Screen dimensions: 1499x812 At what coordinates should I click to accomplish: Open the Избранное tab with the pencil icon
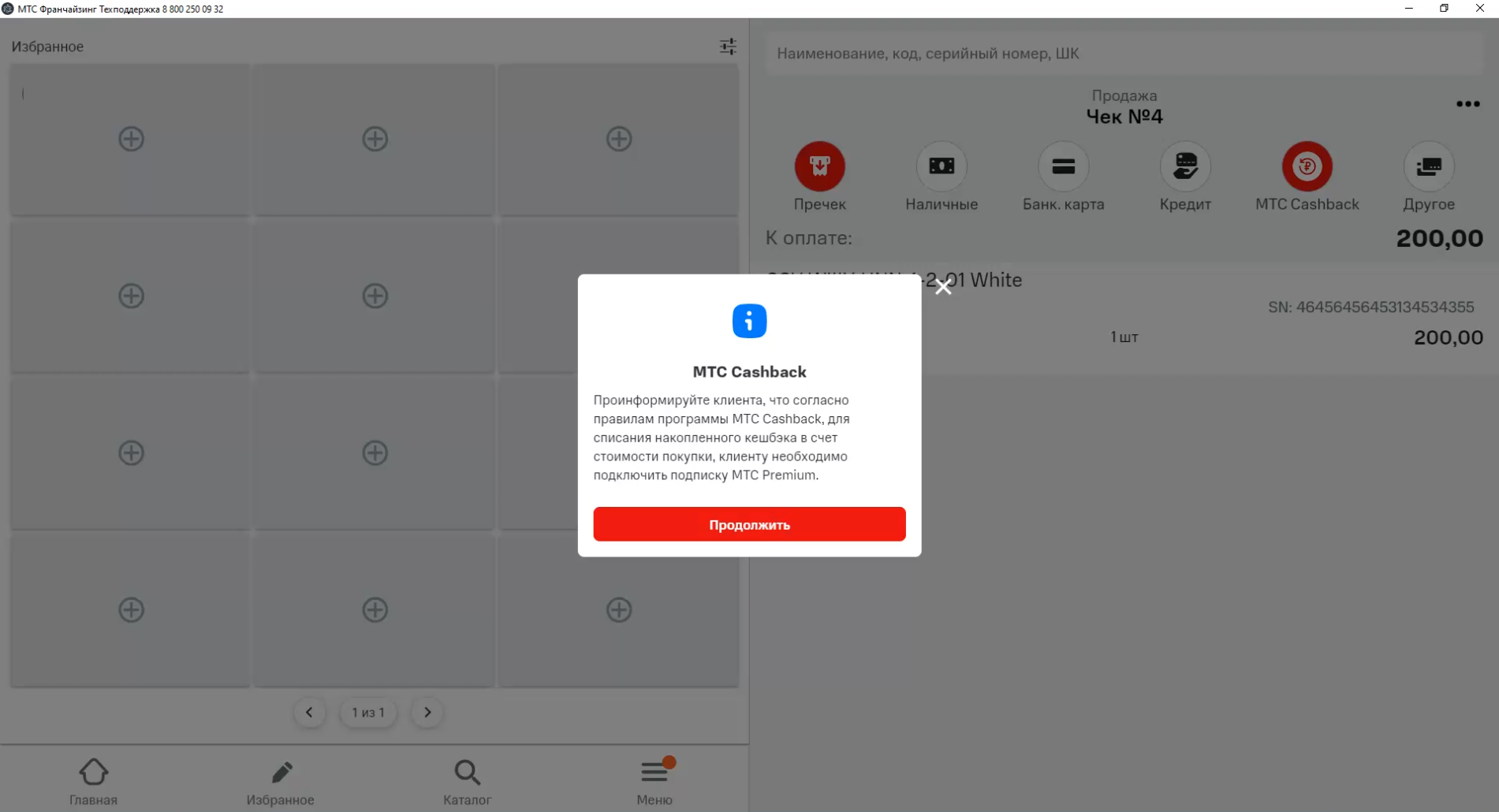tap(280, 782)
